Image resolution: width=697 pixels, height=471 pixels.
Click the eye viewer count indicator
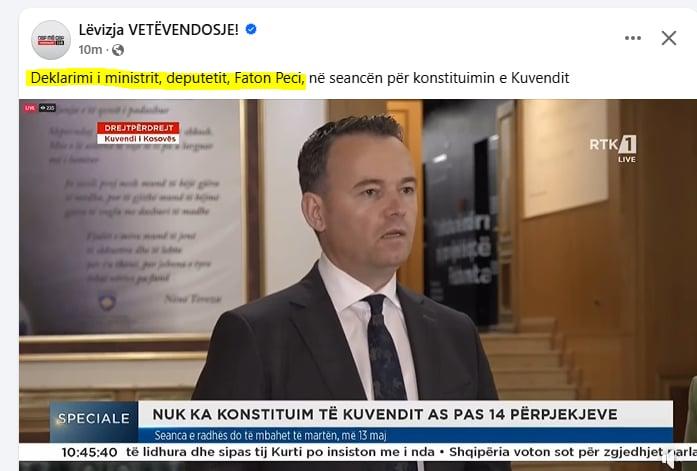[x=47, y=108]
